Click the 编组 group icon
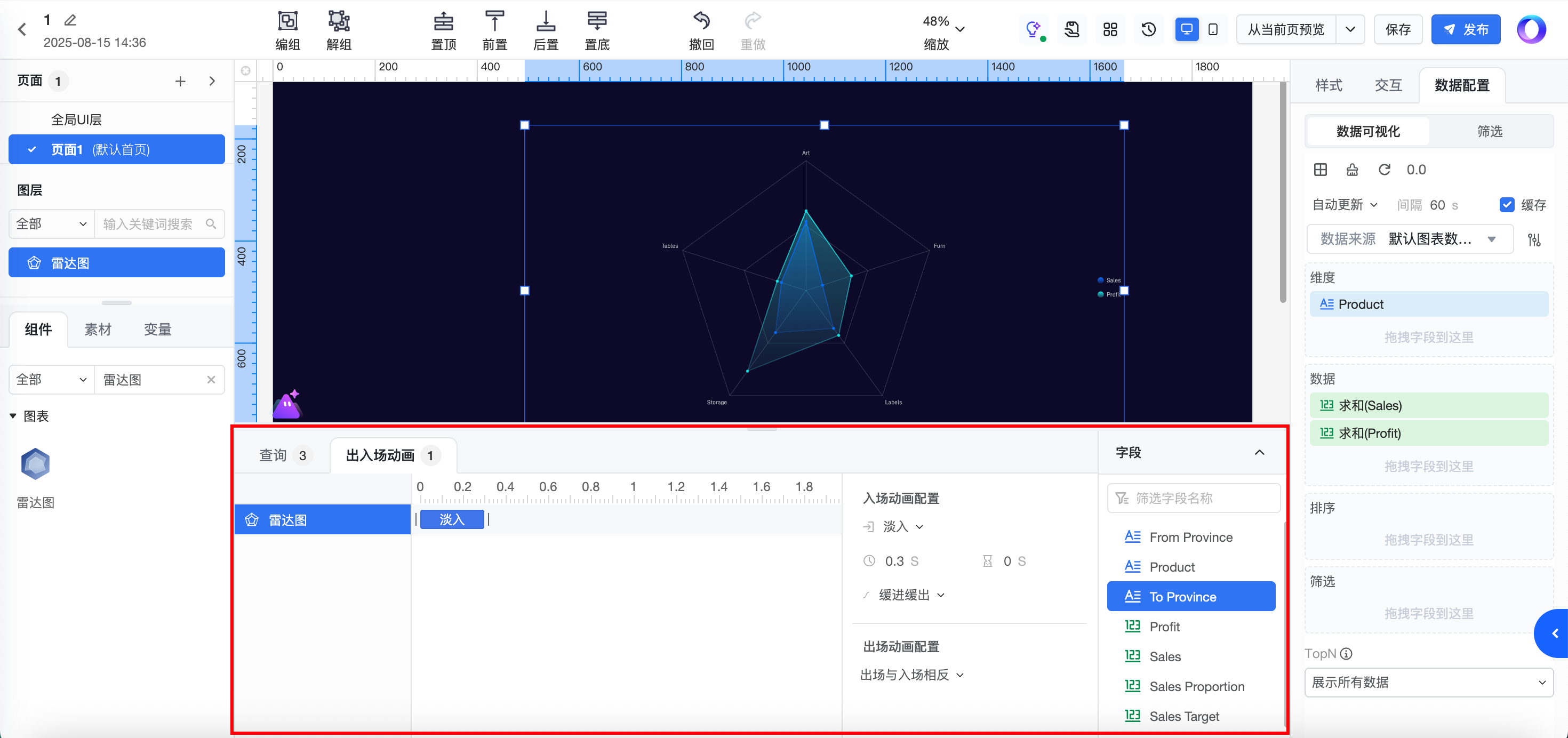1568x738 pixels. tap(287, 21)
